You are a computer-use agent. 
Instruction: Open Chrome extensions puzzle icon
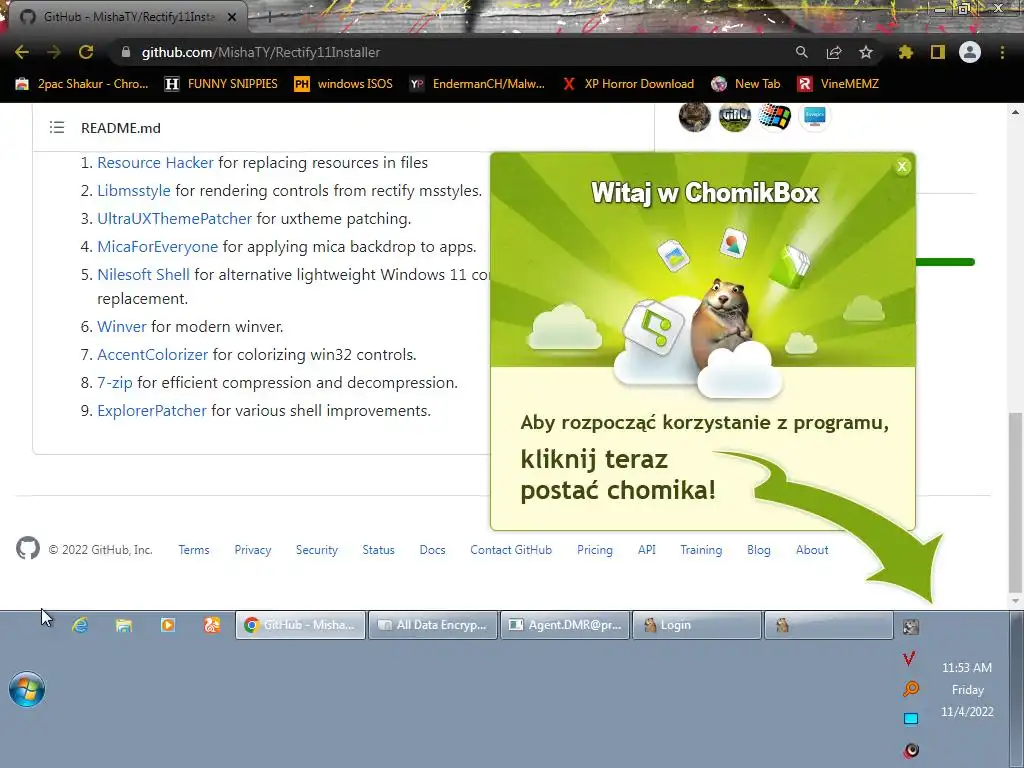tap(905, 52)
